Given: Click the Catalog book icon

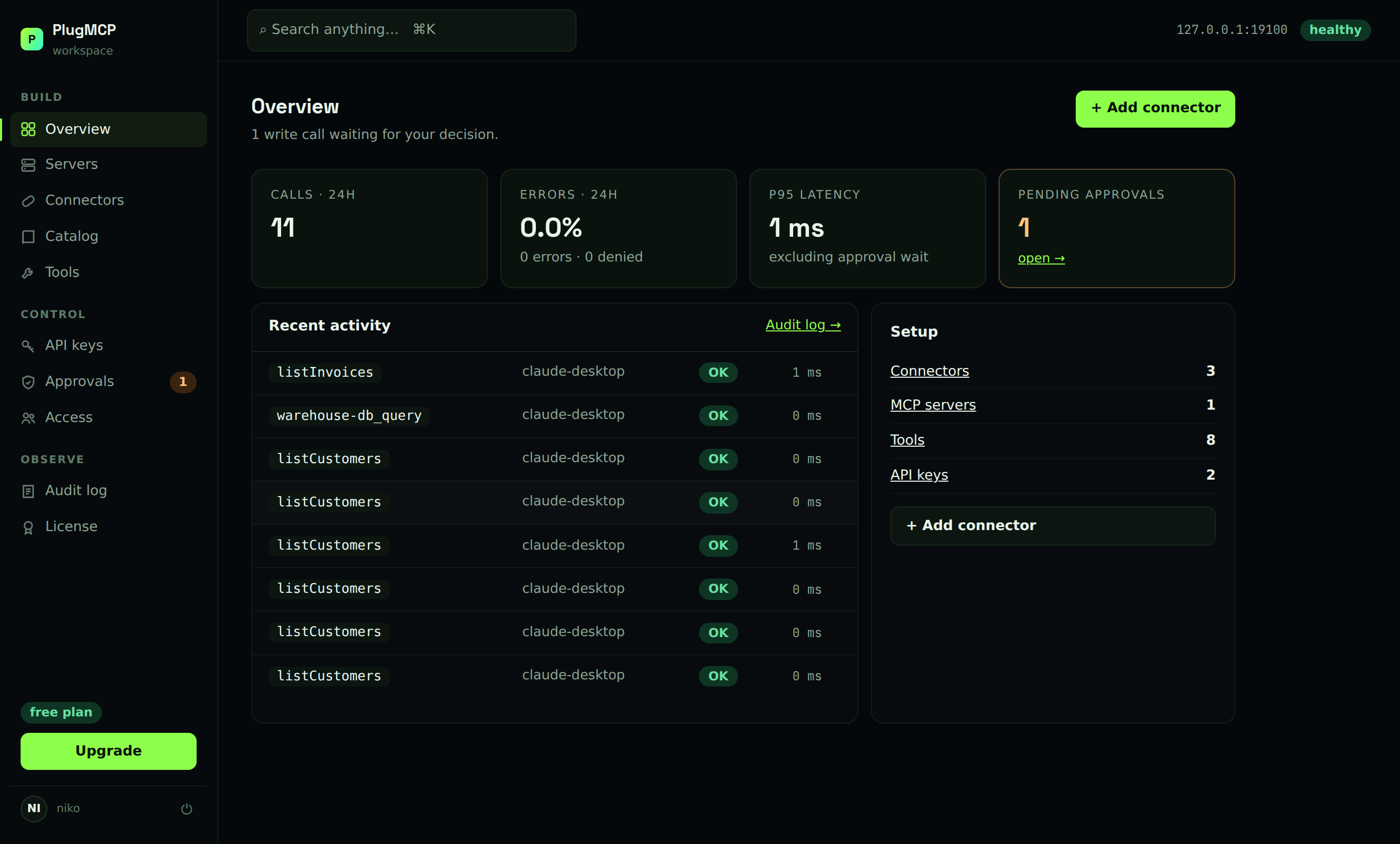Looking at the screenshot, I should pos(28,237).
